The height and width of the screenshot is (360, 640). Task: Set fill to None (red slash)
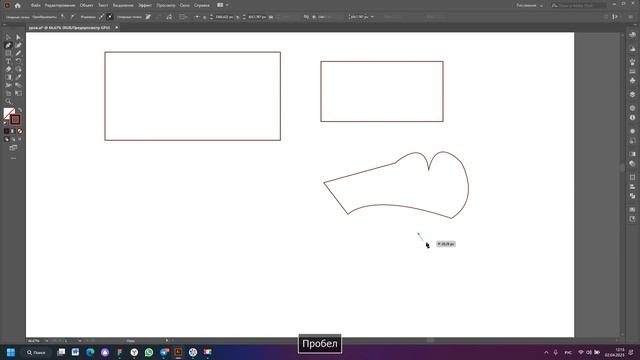point(20,131)
